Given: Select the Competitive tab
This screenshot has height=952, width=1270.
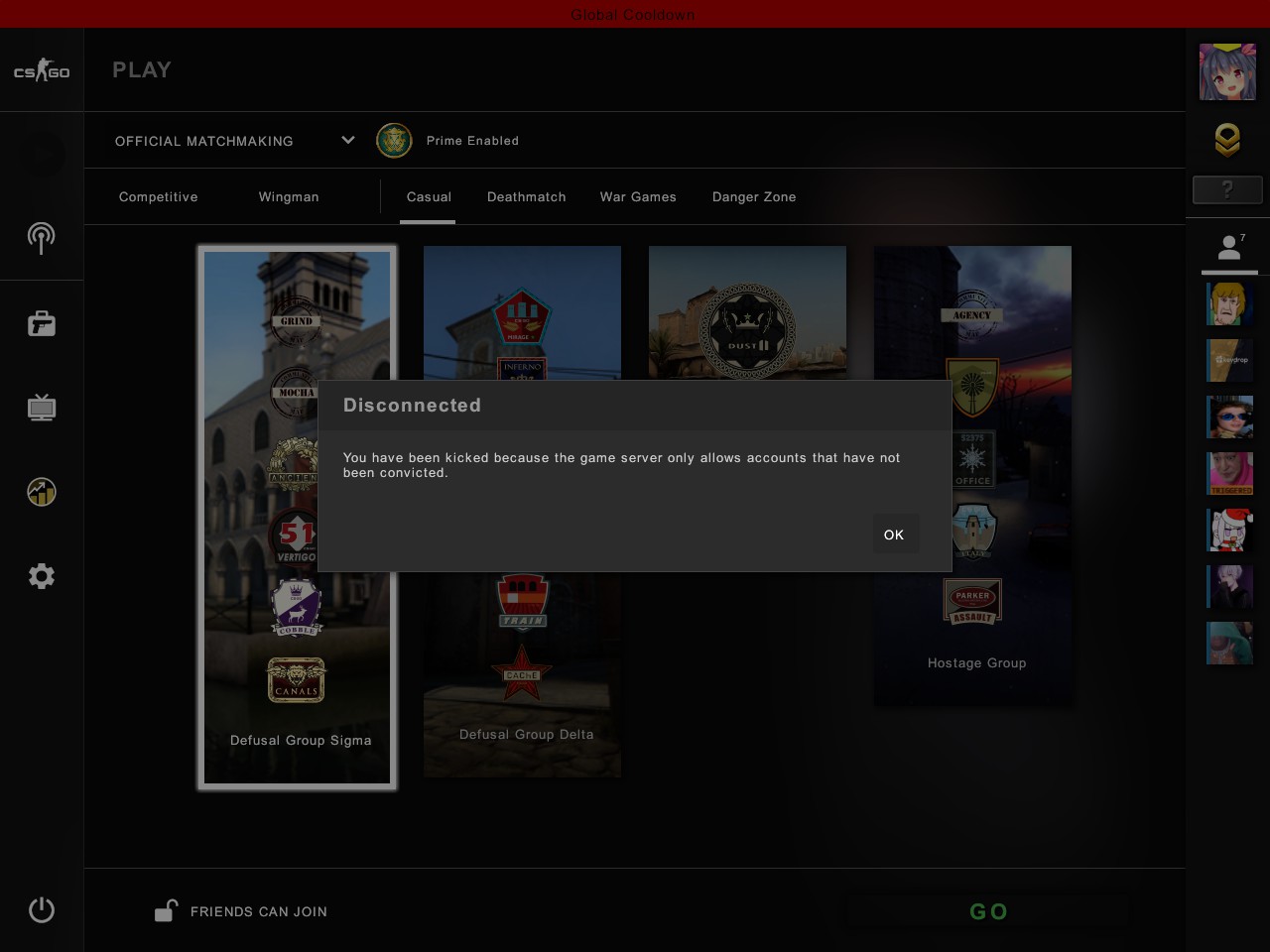Looking at the screenshot, I should (x=159, y=197).
